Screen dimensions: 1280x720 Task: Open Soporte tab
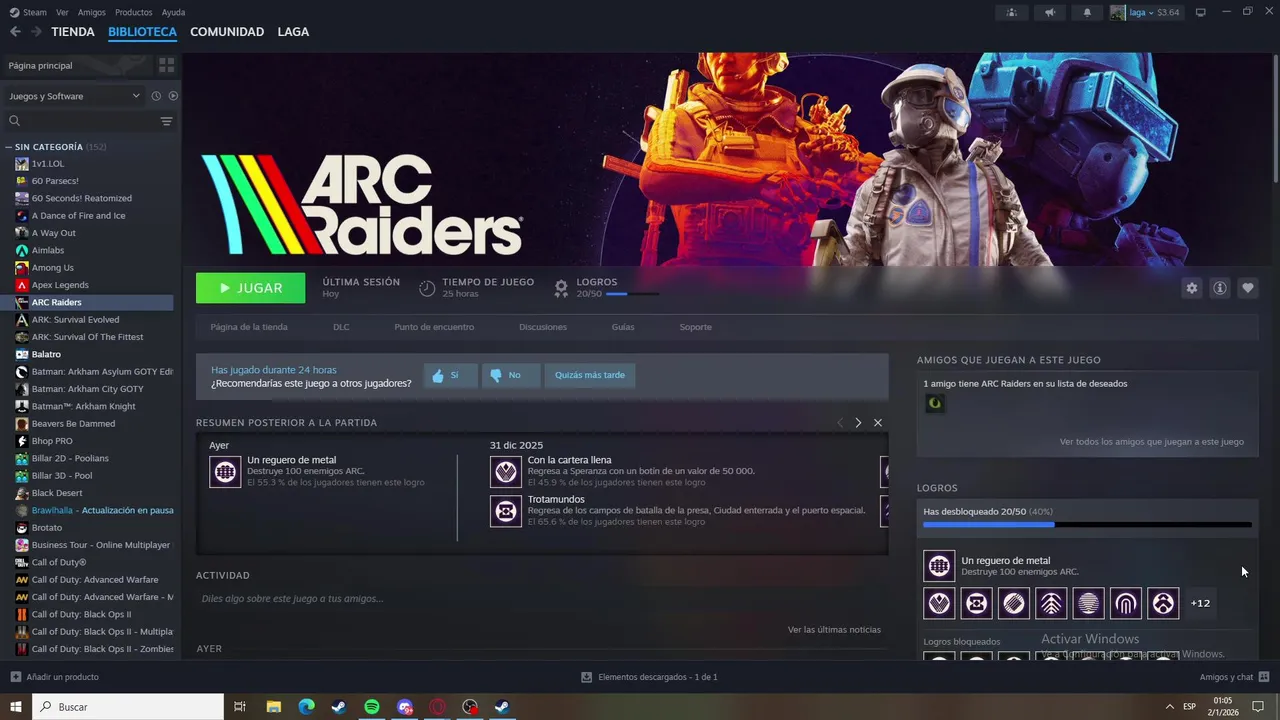(696, 327)
